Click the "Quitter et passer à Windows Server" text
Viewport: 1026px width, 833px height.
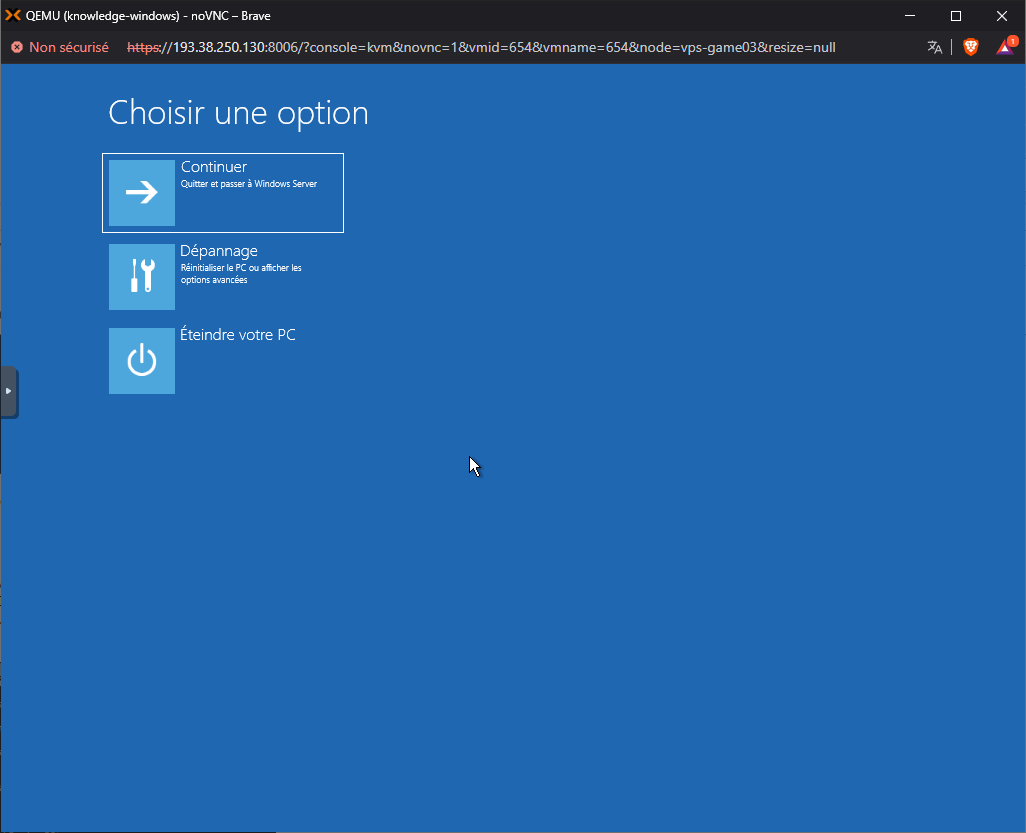point(249,184)
